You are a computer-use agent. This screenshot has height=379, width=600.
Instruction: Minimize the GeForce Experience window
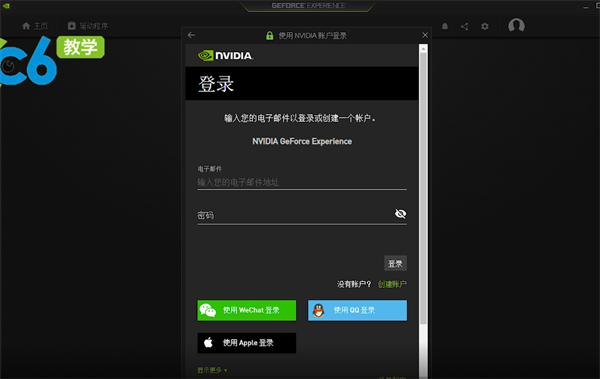pos(586,7)
